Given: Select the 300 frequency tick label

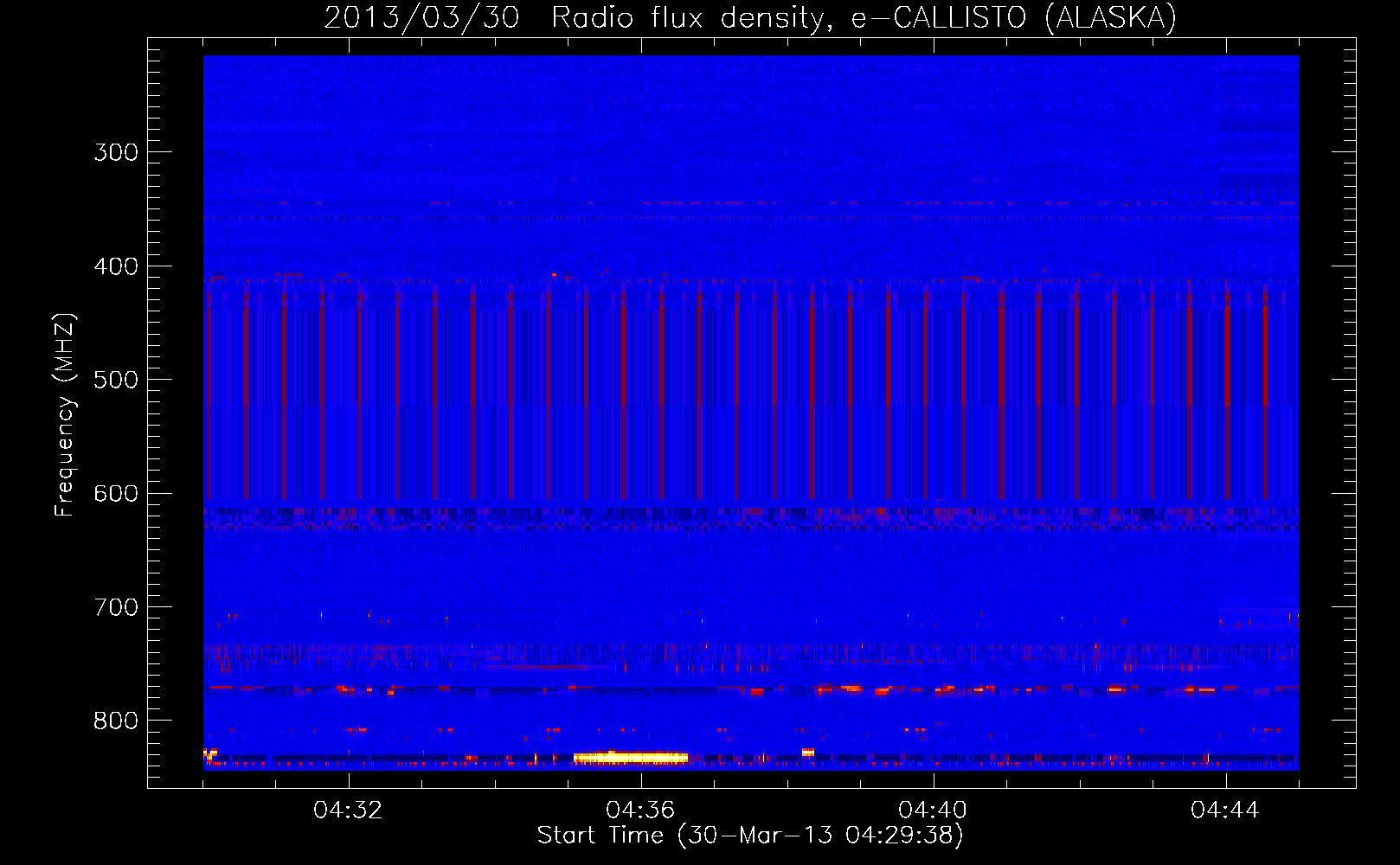Looking at the screenshot, I should pos(116,152).
